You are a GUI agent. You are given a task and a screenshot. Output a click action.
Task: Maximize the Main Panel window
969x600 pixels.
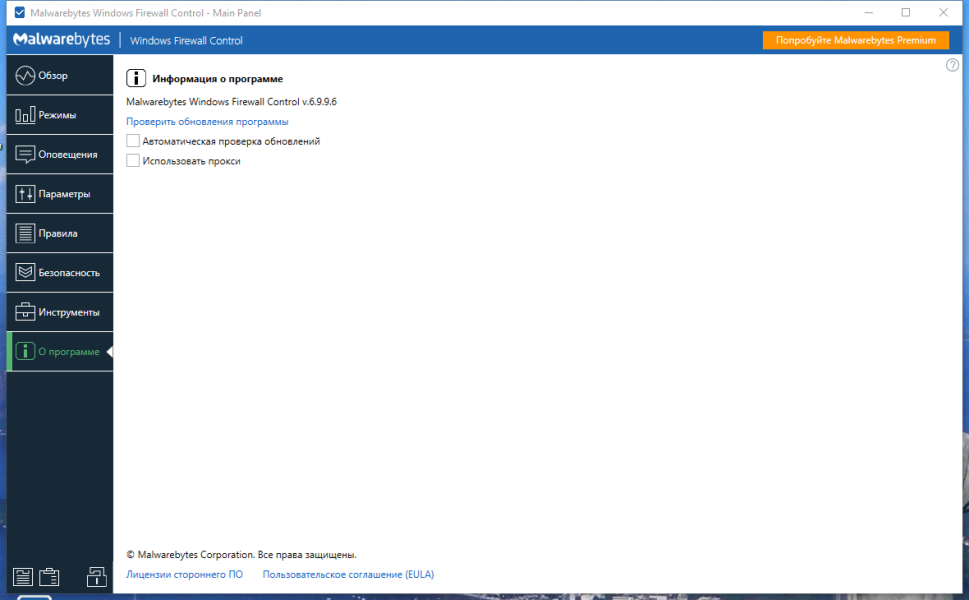(x=906, y=12)
